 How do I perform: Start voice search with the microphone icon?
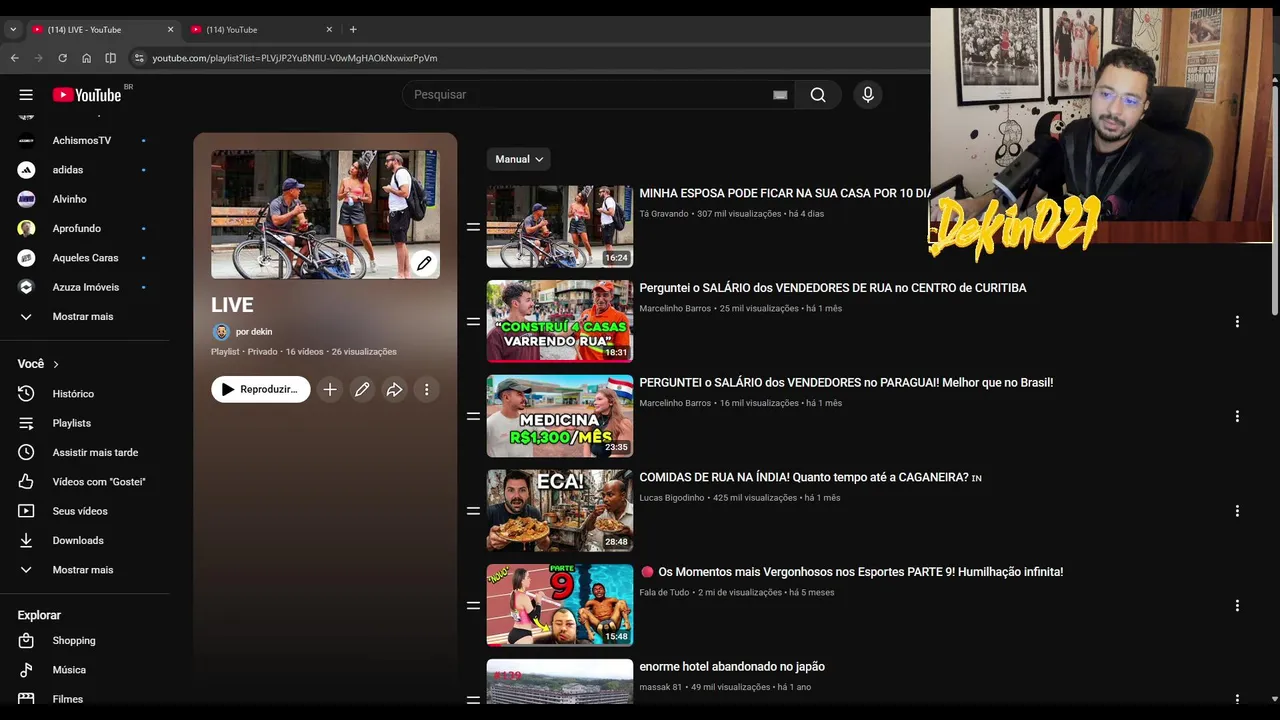868,95
